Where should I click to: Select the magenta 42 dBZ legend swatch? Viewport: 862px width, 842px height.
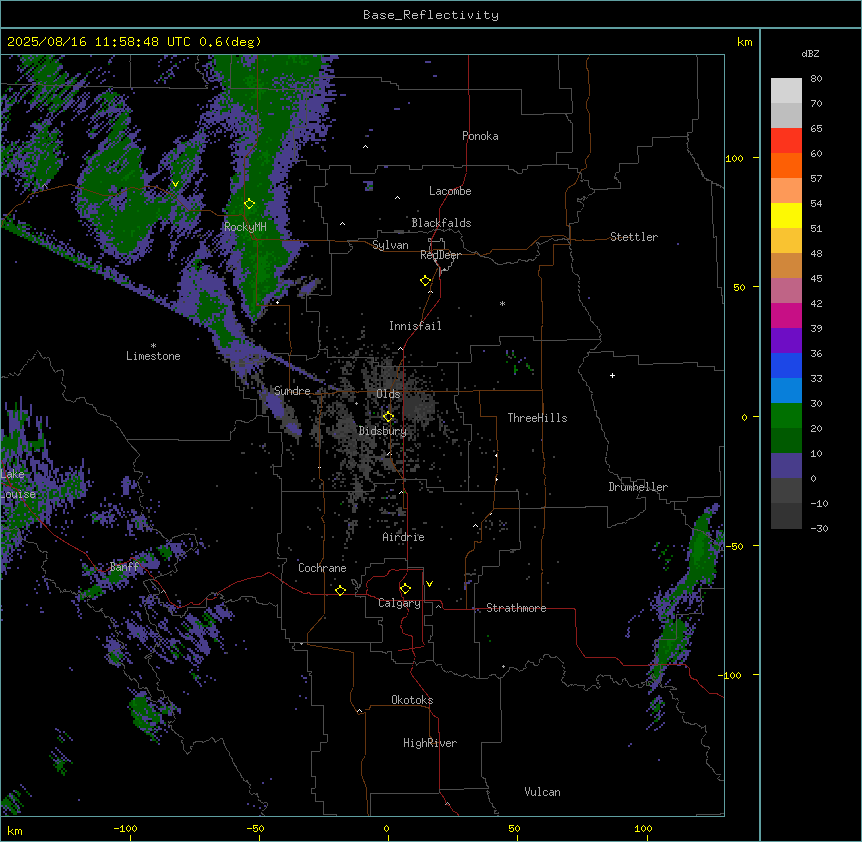tap(786, 315)
